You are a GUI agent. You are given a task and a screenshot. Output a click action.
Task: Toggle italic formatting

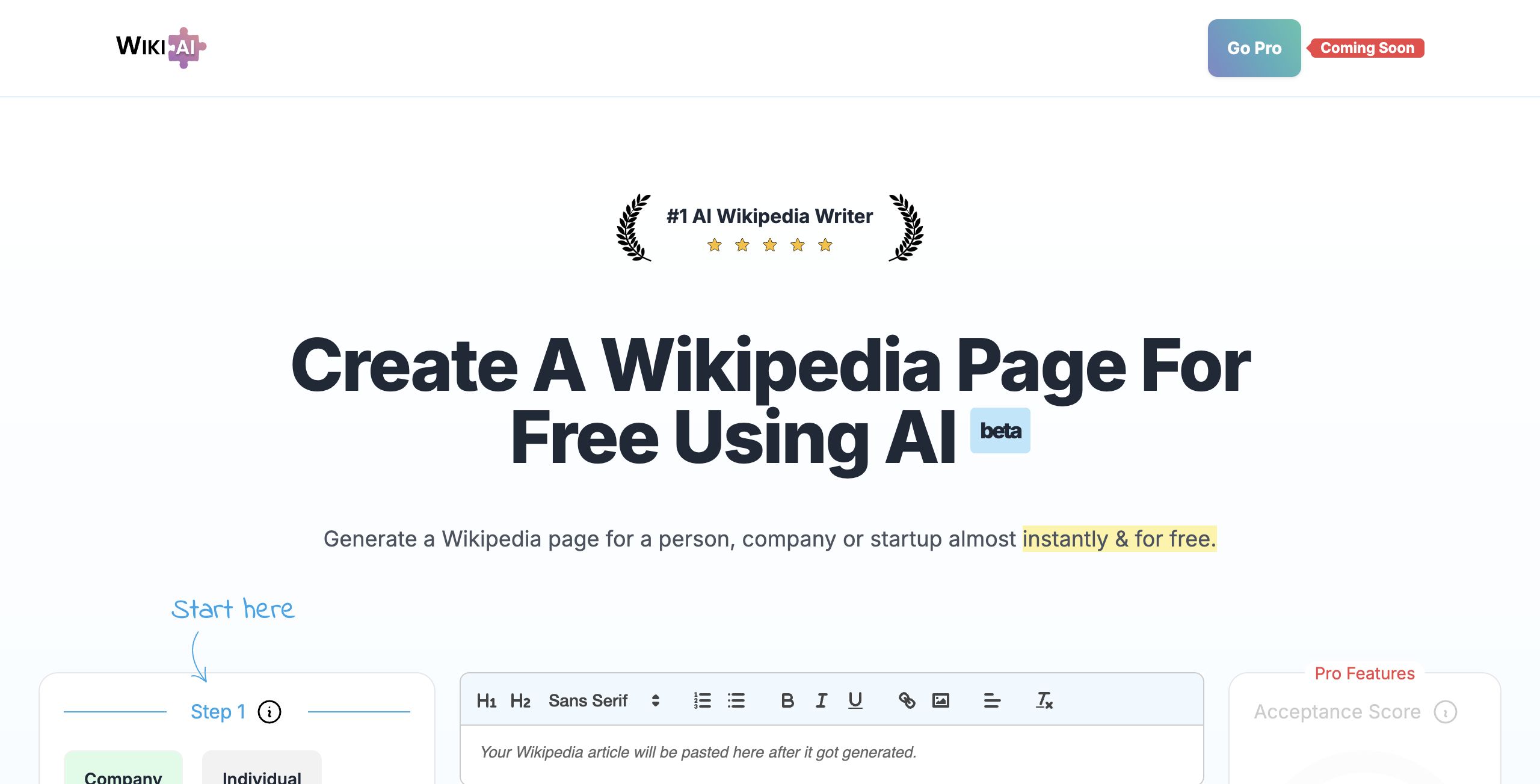tap(821, 700)
